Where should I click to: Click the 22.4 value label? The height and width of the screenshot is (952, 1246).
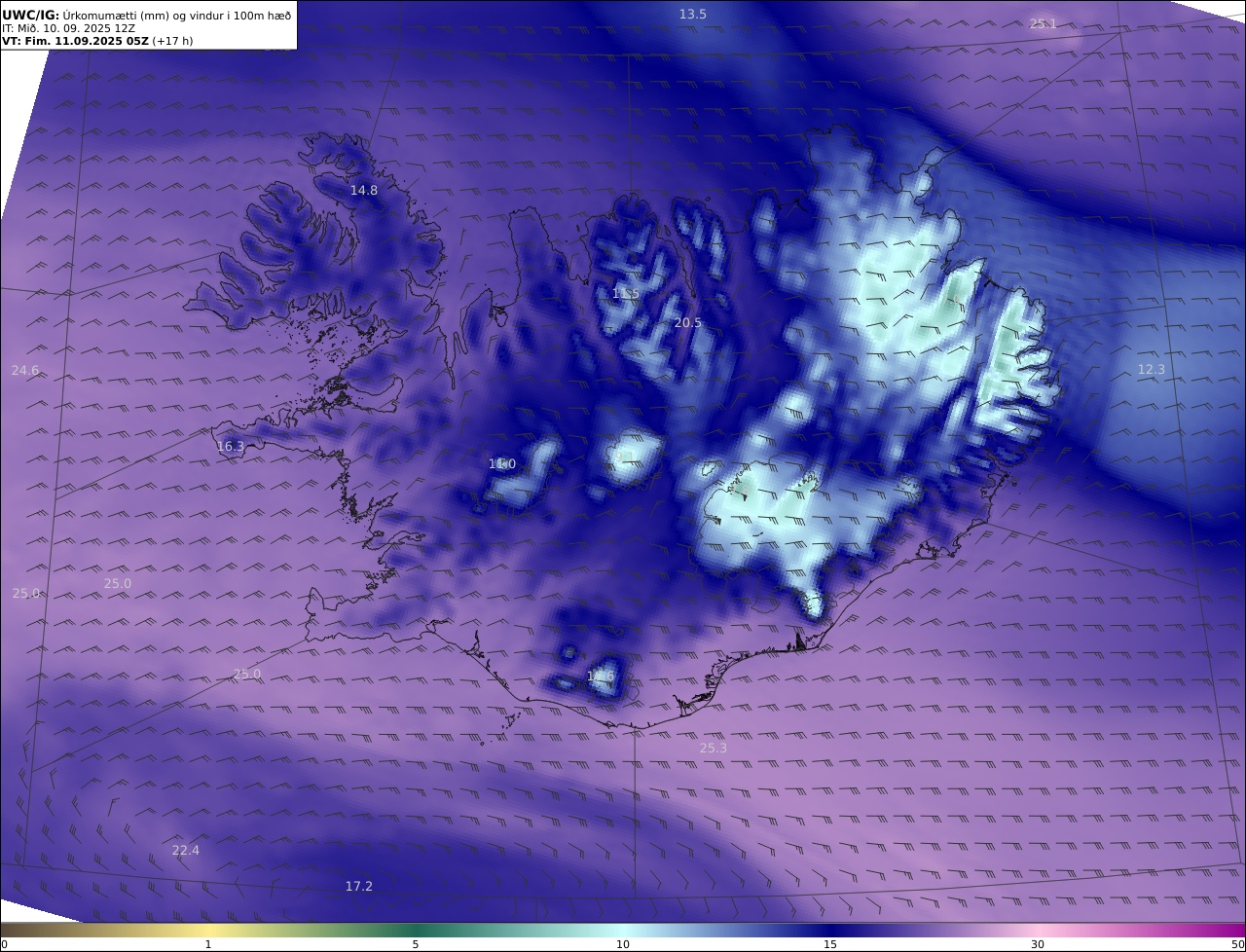tap(186, 850)
